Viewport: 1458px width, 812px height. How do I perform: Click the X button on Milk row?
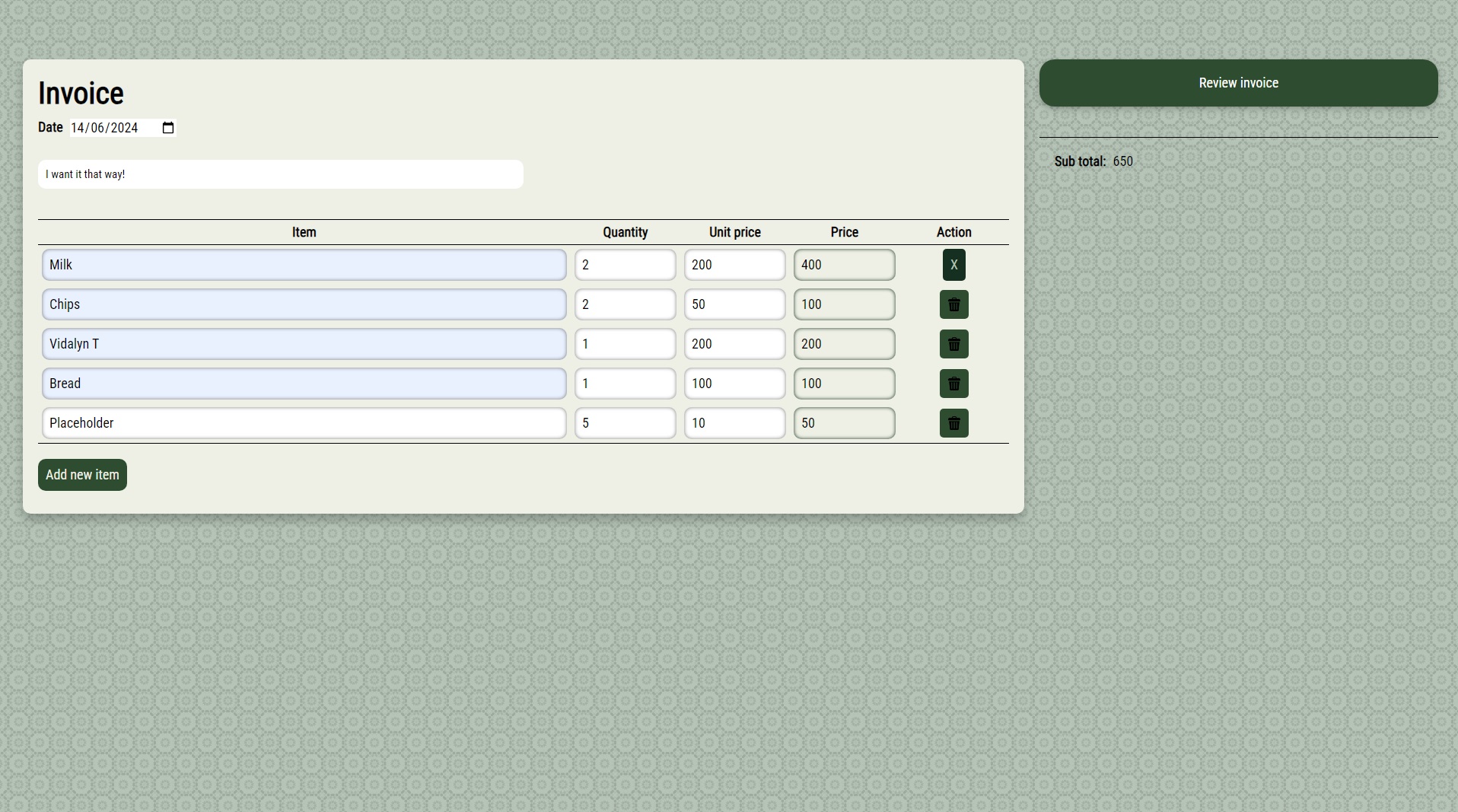coord(953,265)
